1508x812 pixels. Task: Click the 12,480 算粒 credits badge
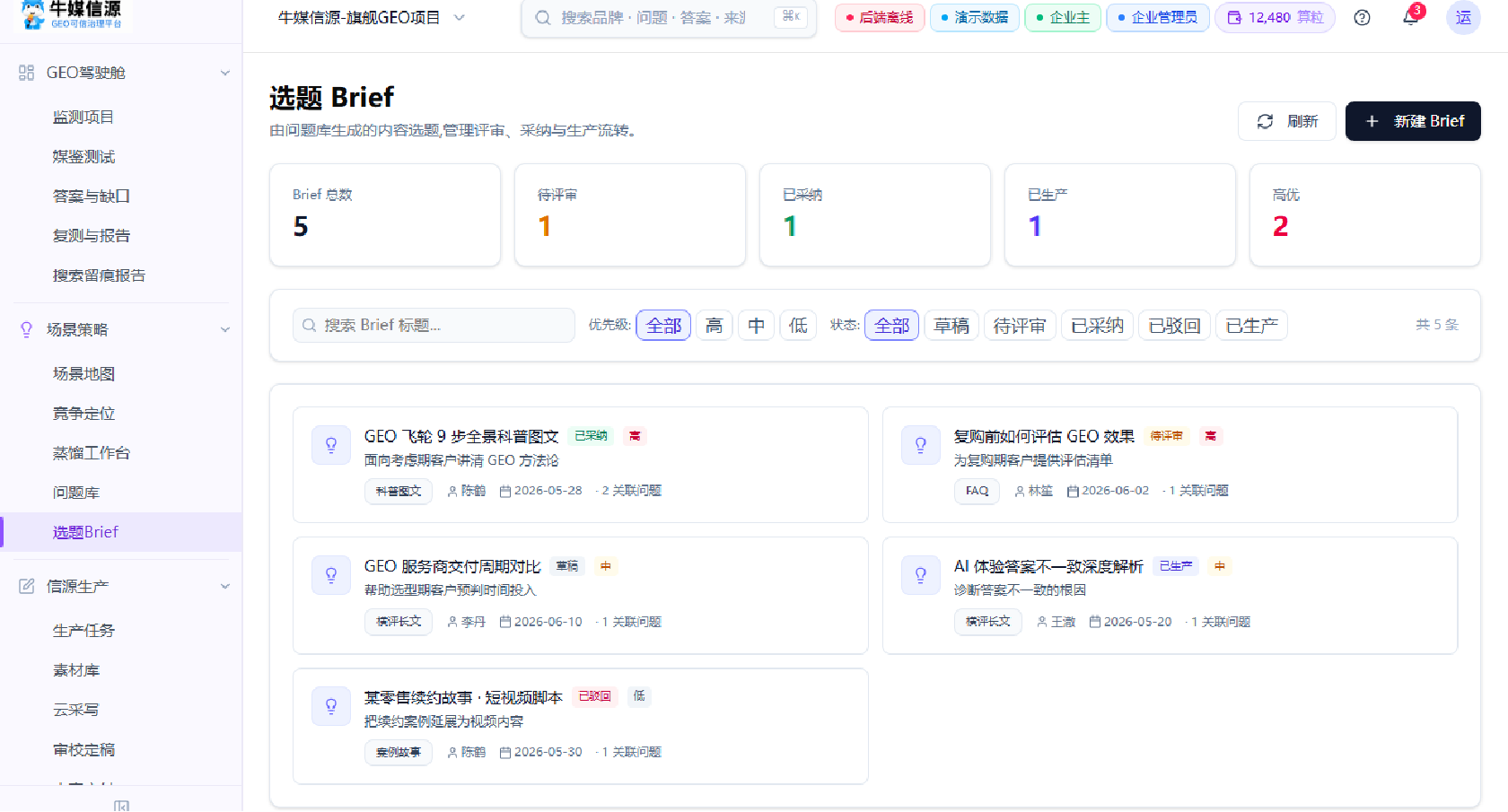tap(1275, 18)
